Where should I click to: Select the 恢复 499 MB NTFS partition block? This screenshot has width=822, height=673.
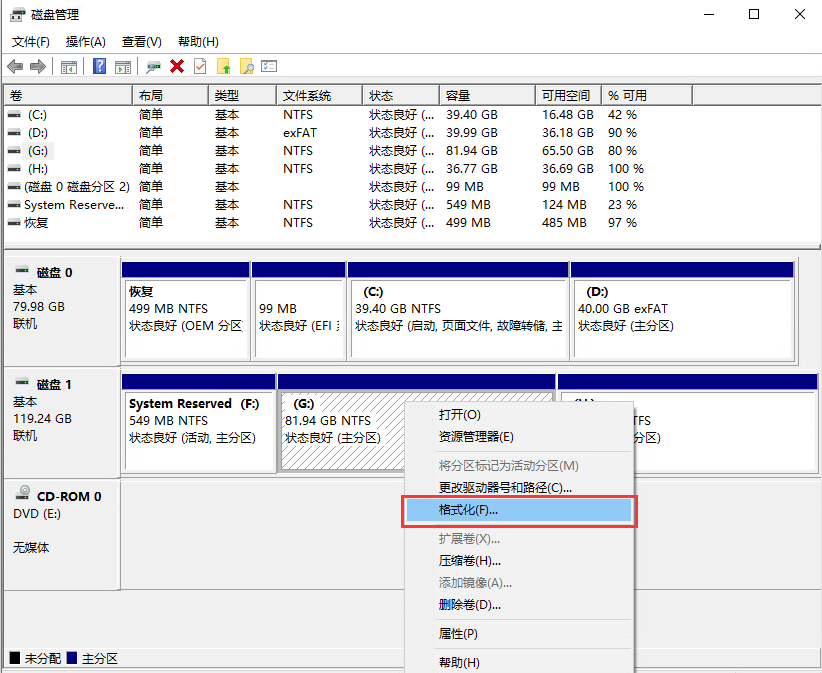(186, 311)
